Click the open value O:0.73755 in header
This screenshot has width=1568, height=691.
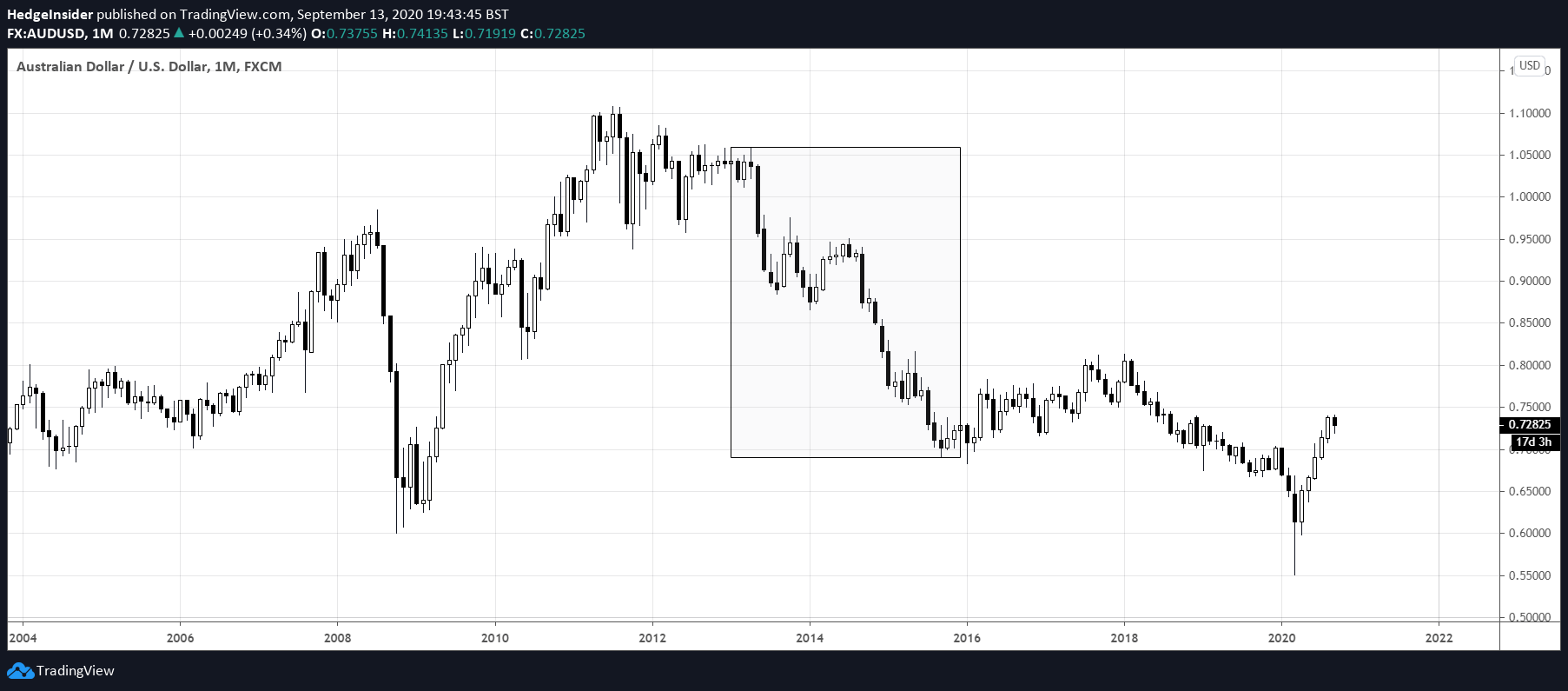tap(344, 33)
